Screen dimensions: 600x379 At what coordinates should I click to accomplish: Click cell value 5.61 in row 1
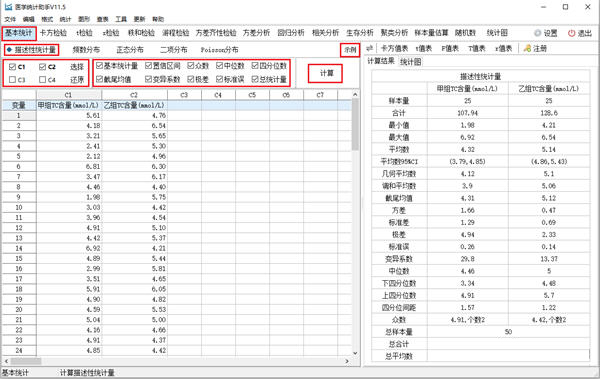(69, 116)
